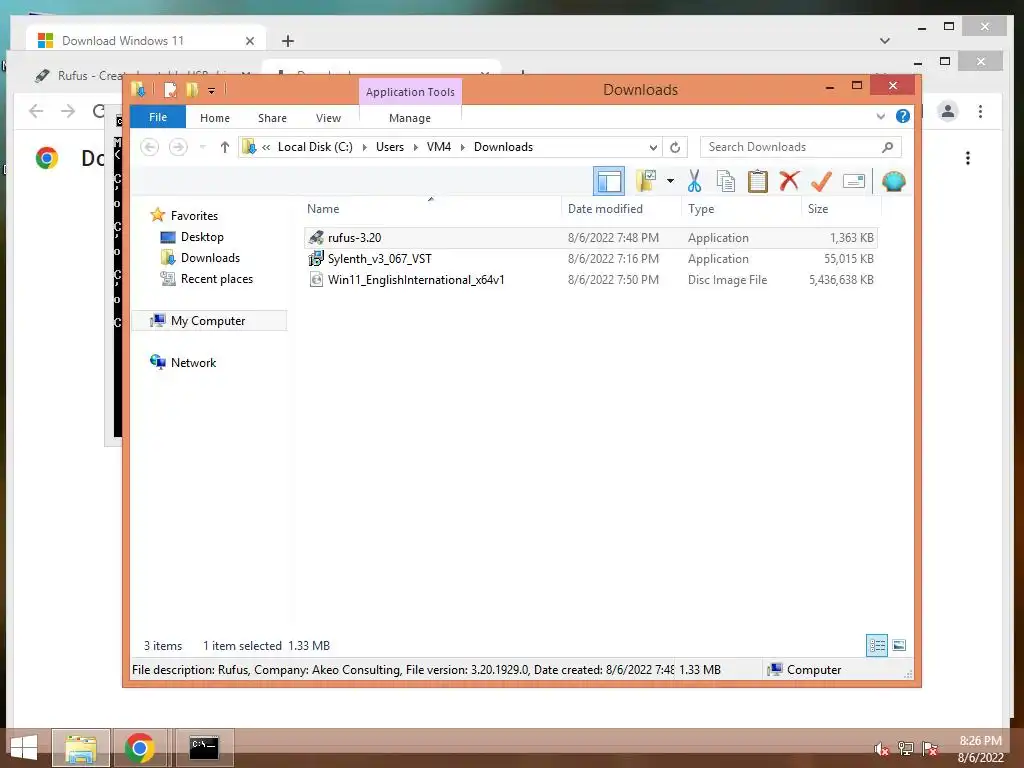
Task: Open the recent locations dropdown arrow
Action: 202,147
